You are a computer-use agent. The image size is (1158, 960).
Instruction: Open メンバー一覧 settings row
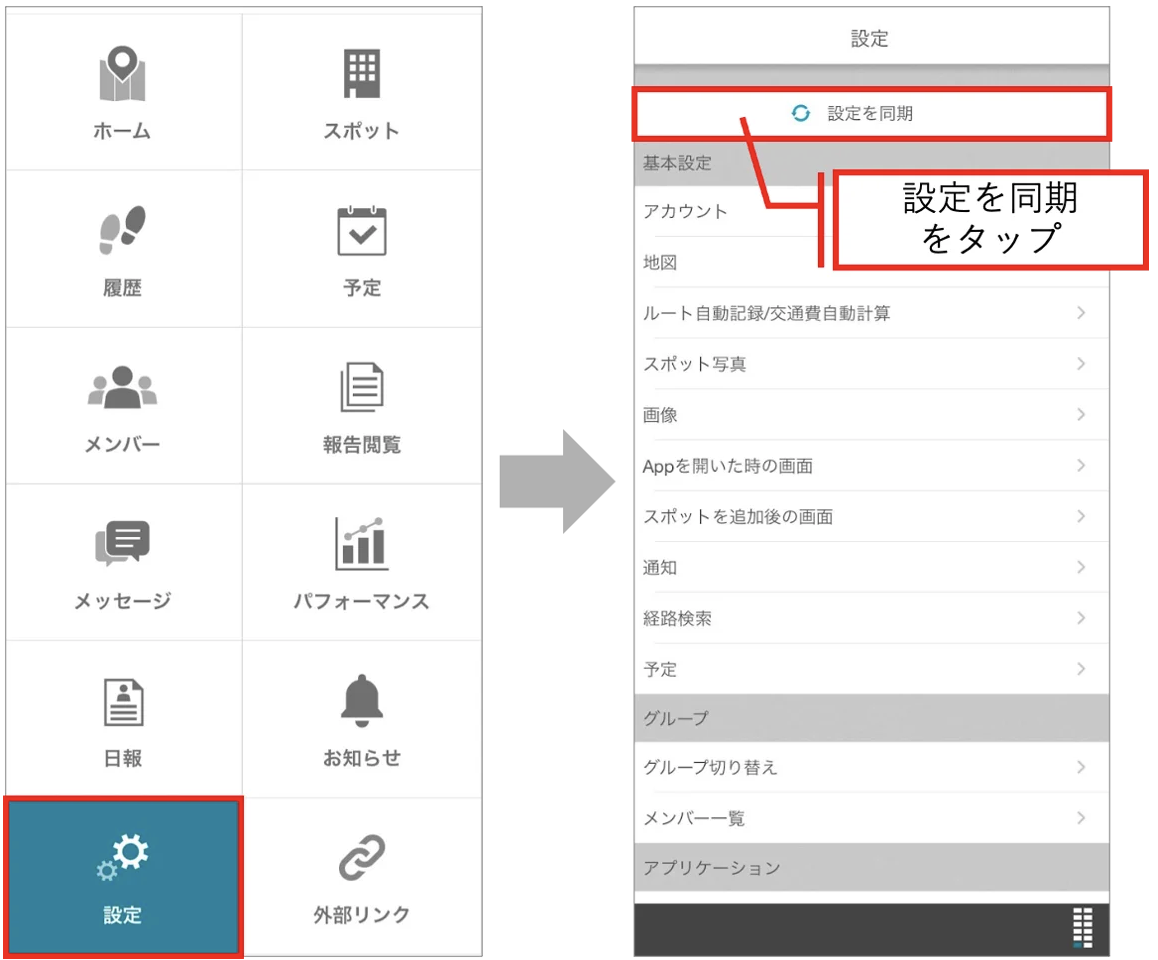click(x=871, y=819)
